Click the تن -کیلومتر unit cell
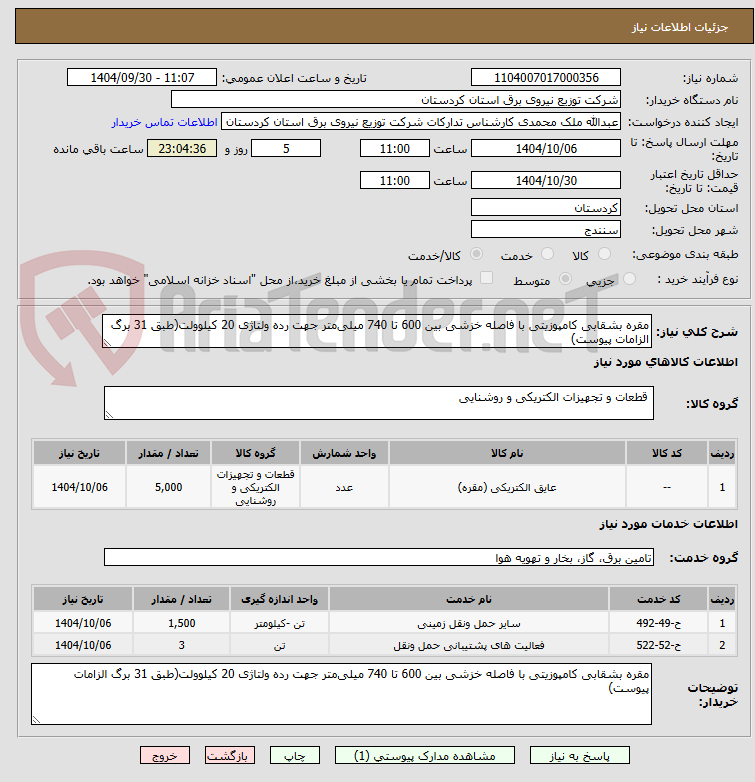This screenshot has width=755, height=782. (279, 623)
